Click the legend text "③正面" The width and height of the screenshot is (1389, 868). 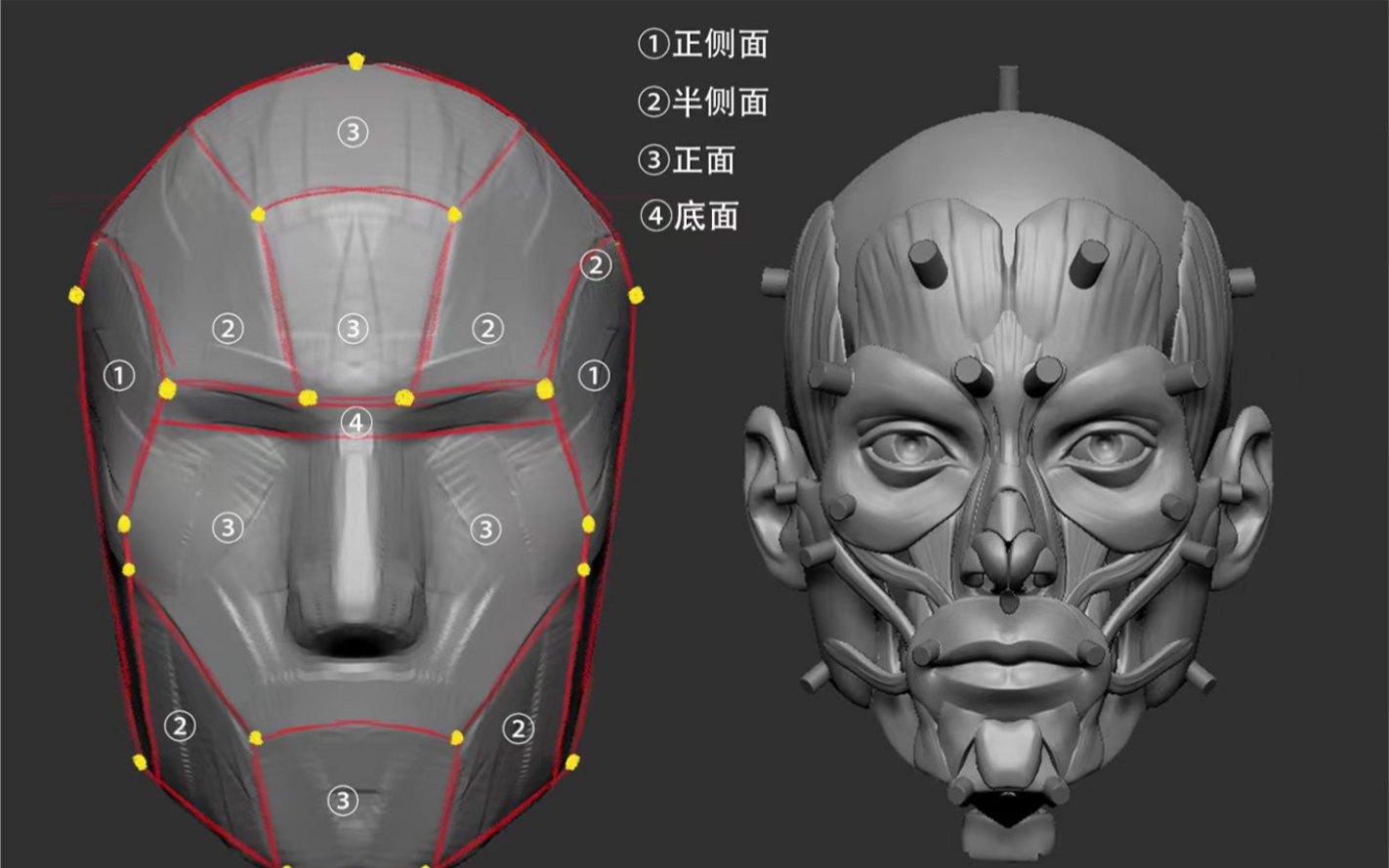coord(688,159)
